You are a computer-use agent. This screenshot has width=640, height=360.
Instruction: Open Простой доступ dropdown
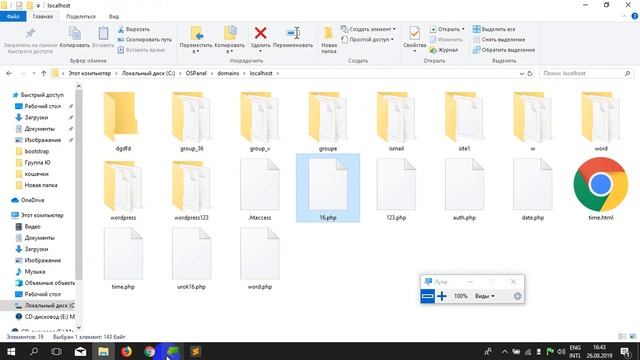coord(367,40)
